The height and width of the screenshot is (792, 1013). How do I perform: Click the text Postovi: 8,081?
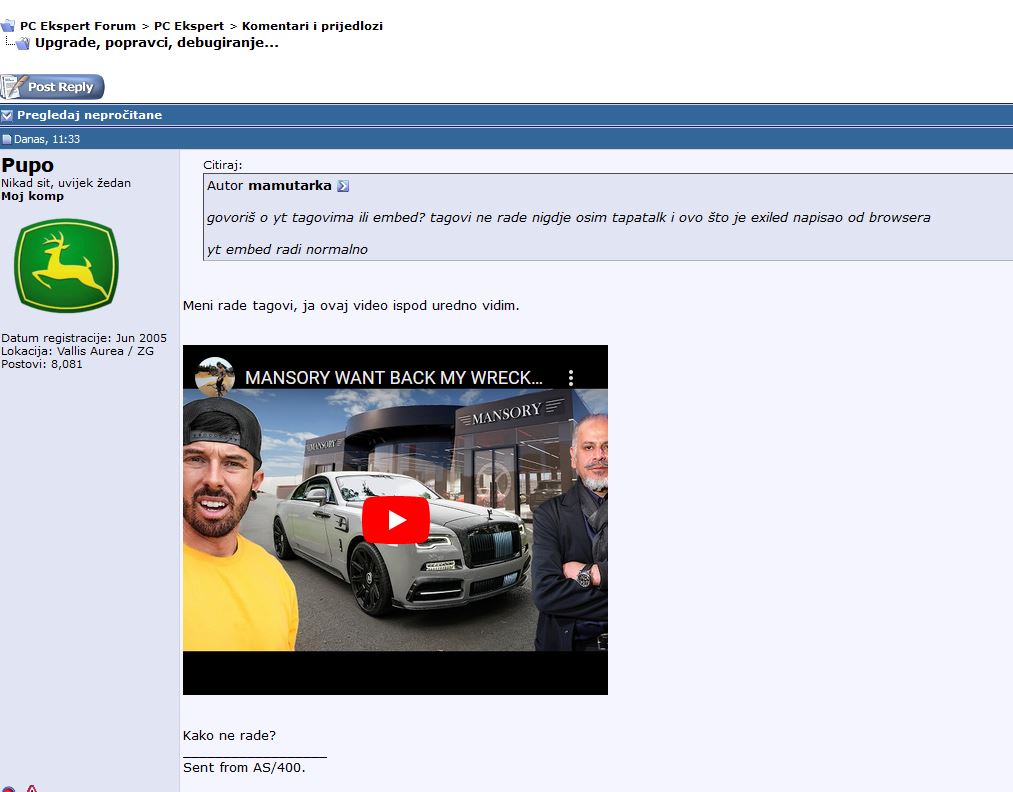(x=42, y=364)
